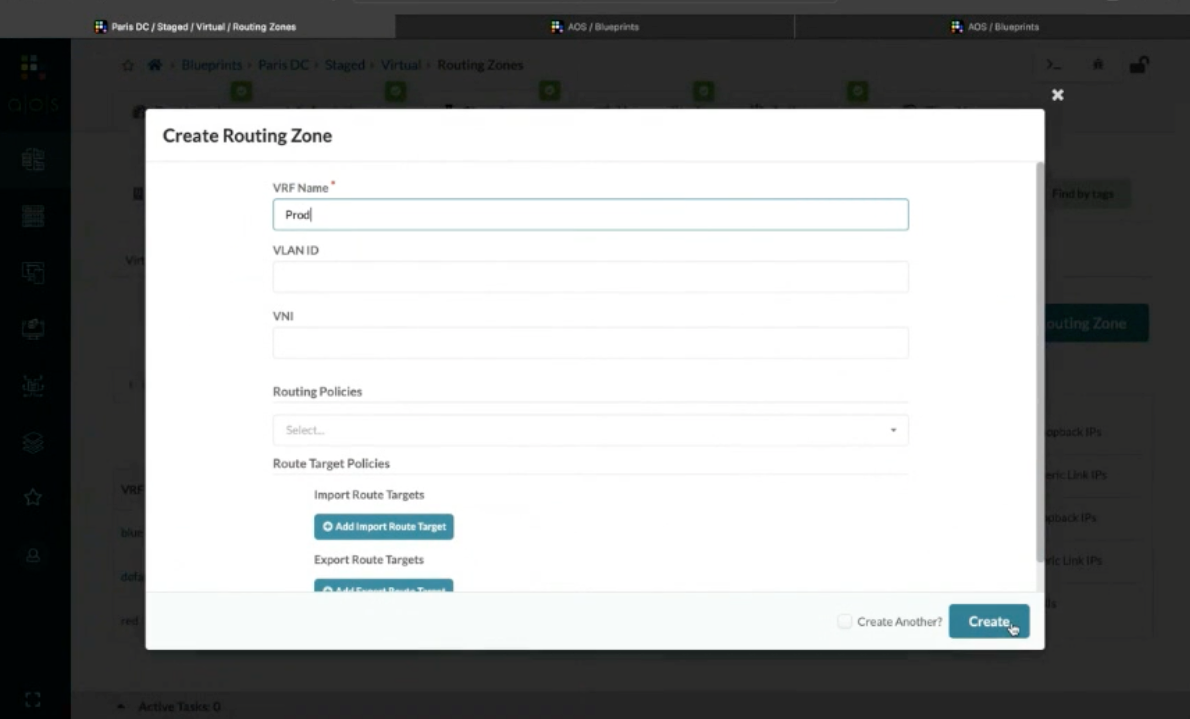Image resolution: width=1190 pixels, height=719 pixels.
Task: Focus the VRF Name input field
Action: [x=590, y=215]
